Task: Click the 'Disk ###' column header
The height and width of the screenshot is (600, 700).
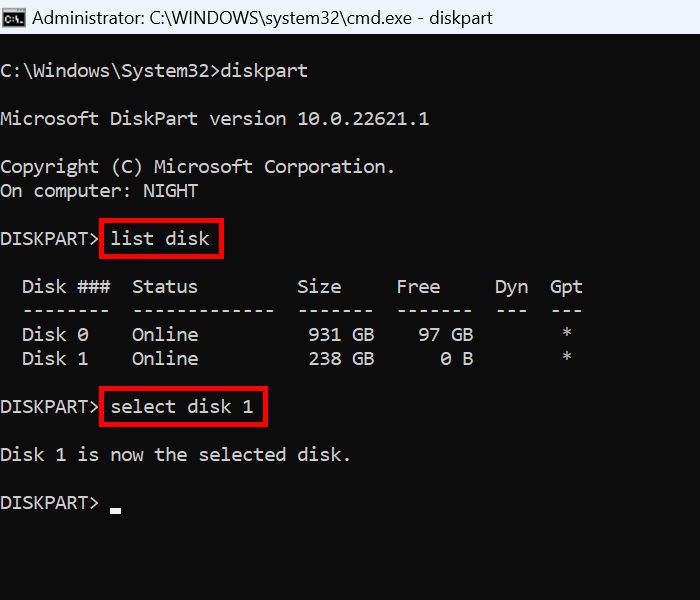Action: 66,287
